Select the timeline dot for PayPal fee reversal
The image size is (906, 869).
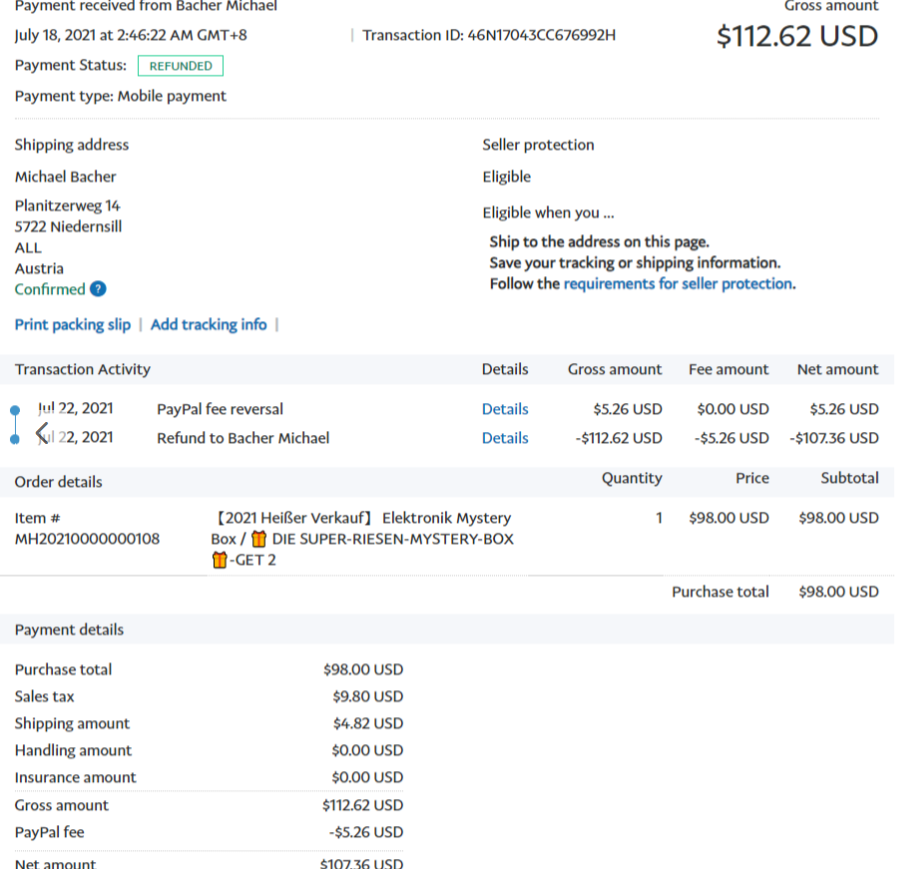click(15, 410)
